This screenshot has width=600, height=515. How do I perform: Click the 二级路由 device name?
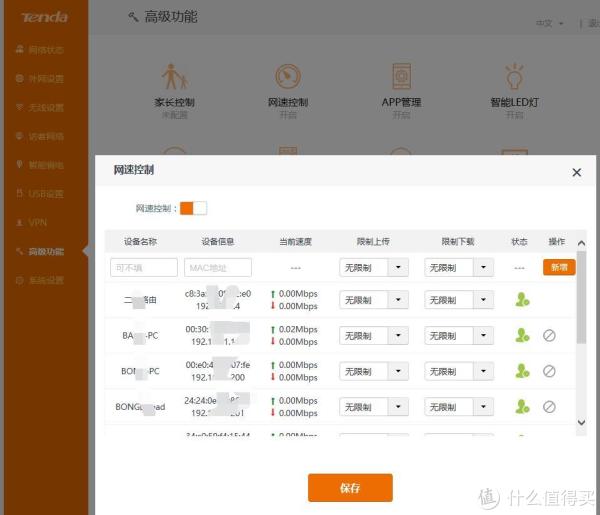140,300
